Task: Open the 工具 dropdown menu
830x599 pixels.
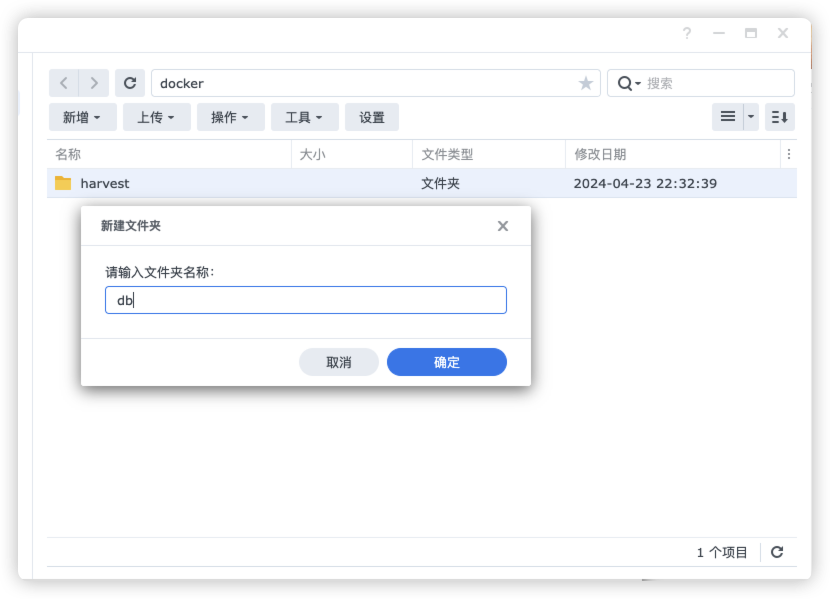Action: pyautogui.click(x=304, y=117)
